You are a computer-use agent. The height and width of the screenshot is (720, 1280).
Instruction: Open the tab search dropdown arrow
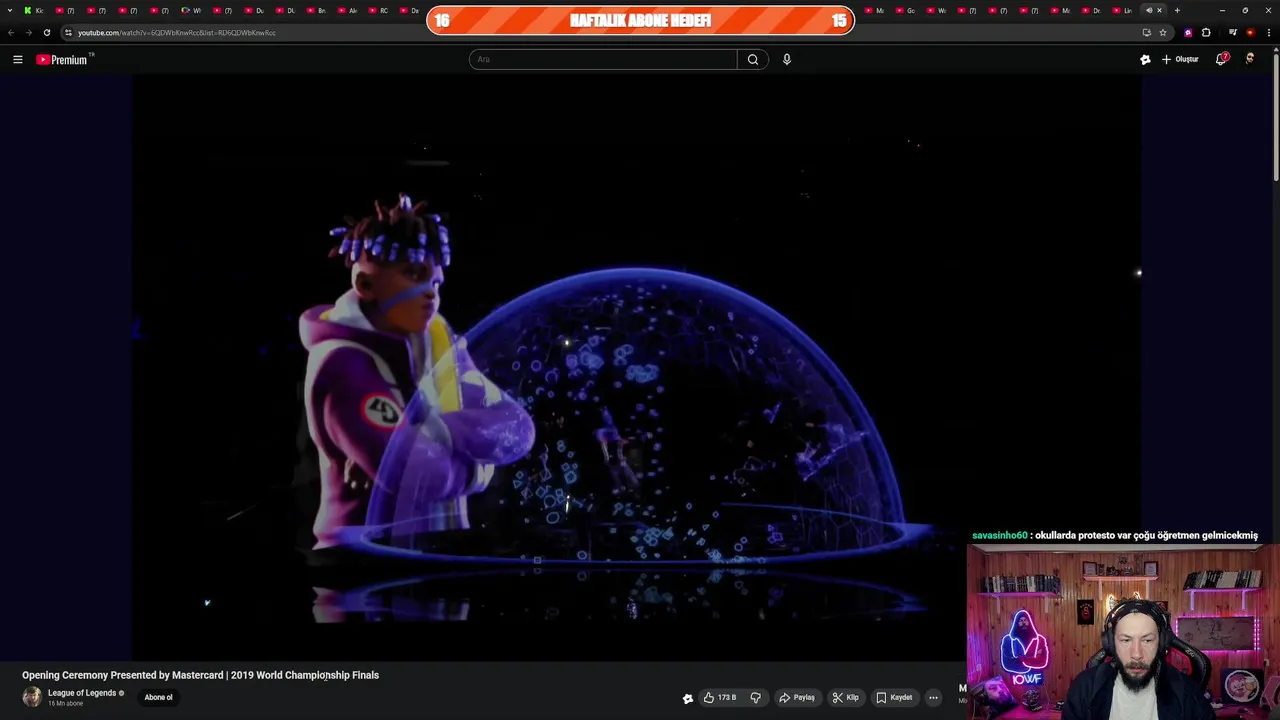tap(10, 10)
